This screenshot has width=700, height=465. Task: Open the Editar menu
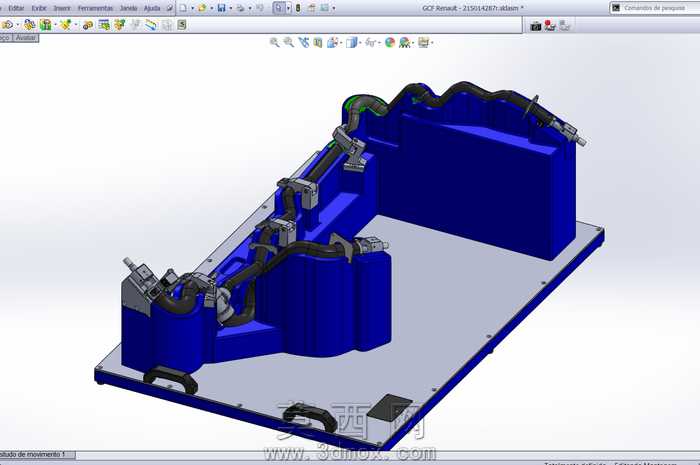(x=17, y=8)
